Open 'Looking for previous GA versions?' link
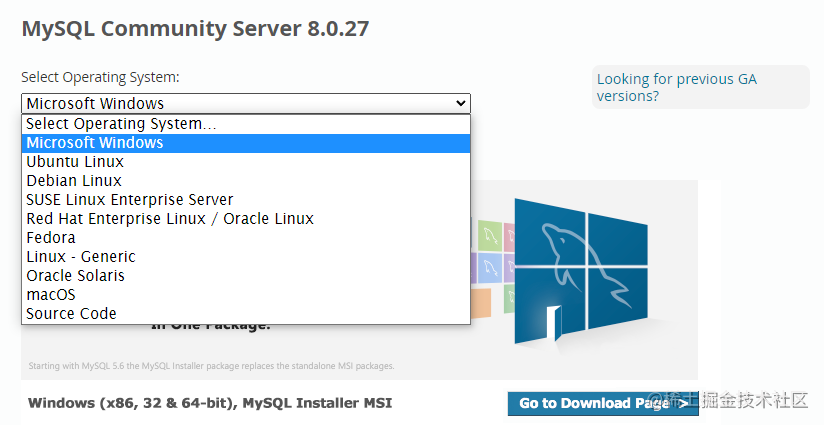This screenshot has width=824, height=425. [x=676, y=87]
